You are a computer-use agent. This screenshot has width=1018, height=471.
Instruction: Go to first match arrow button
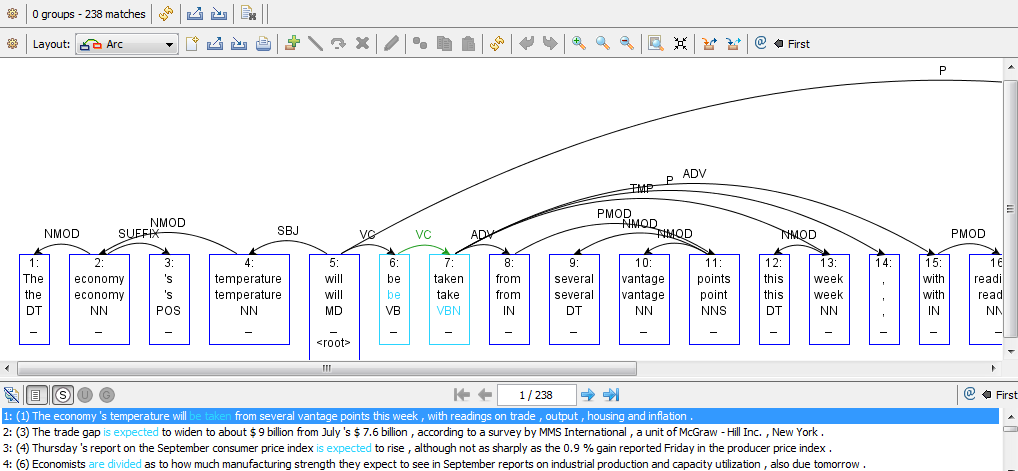click(x=462, y=394)
